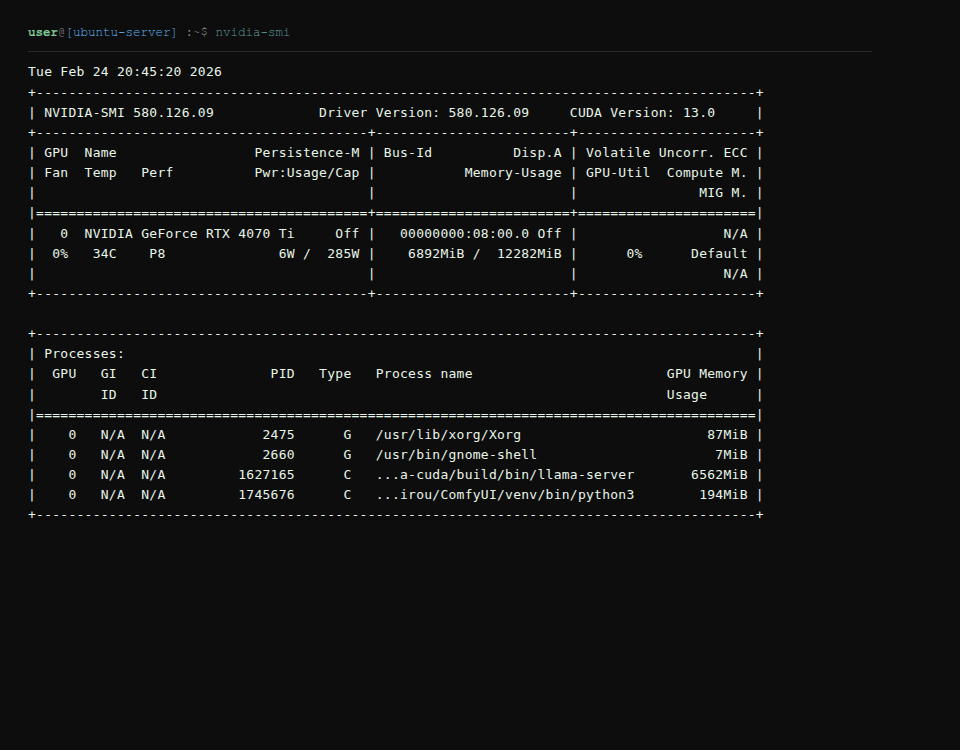
Task: Click memory usage '194MiB'
Action: click(x=723, y=495)
